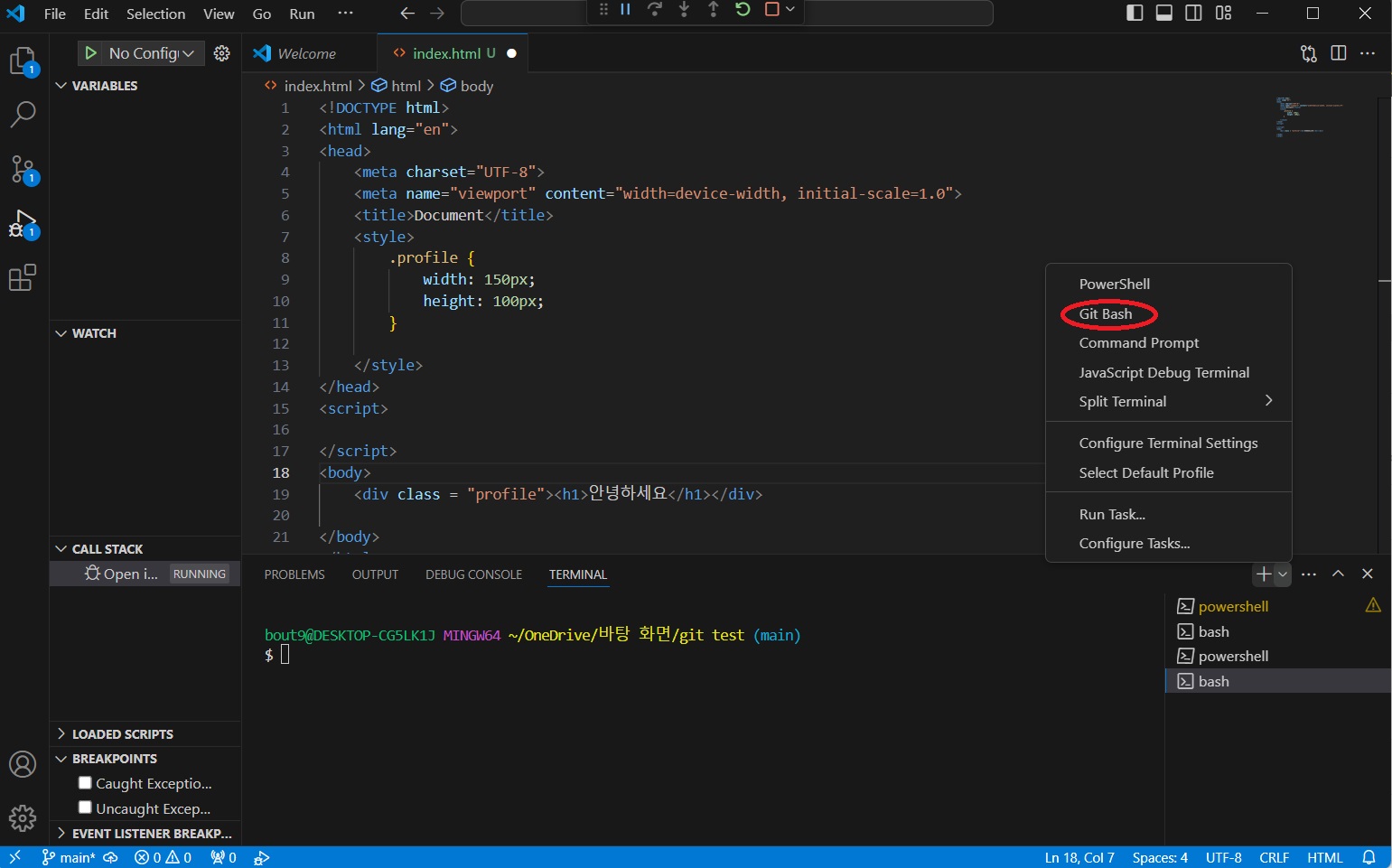The width and height of the screenshot is (1392, 868).
Task: Toggle the Caught Exceptions checkbox
Action: [85, 782]
